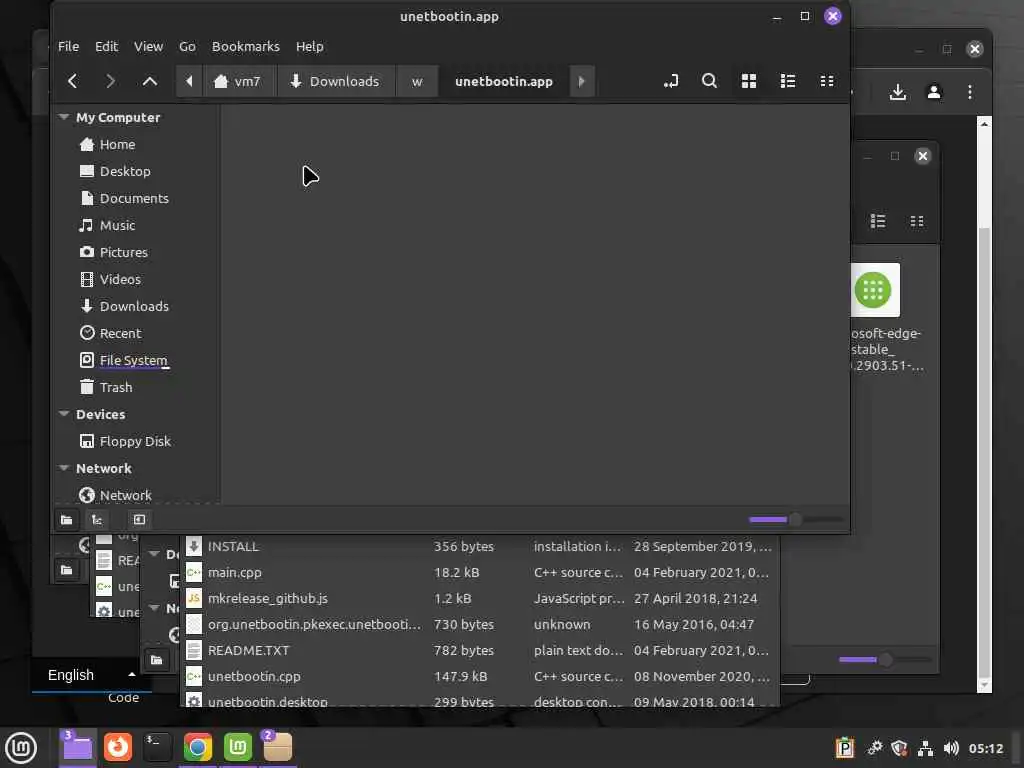Open File System in the sidebar
The width and height of the screenshot is (1024, 768).
click(133, 360)
